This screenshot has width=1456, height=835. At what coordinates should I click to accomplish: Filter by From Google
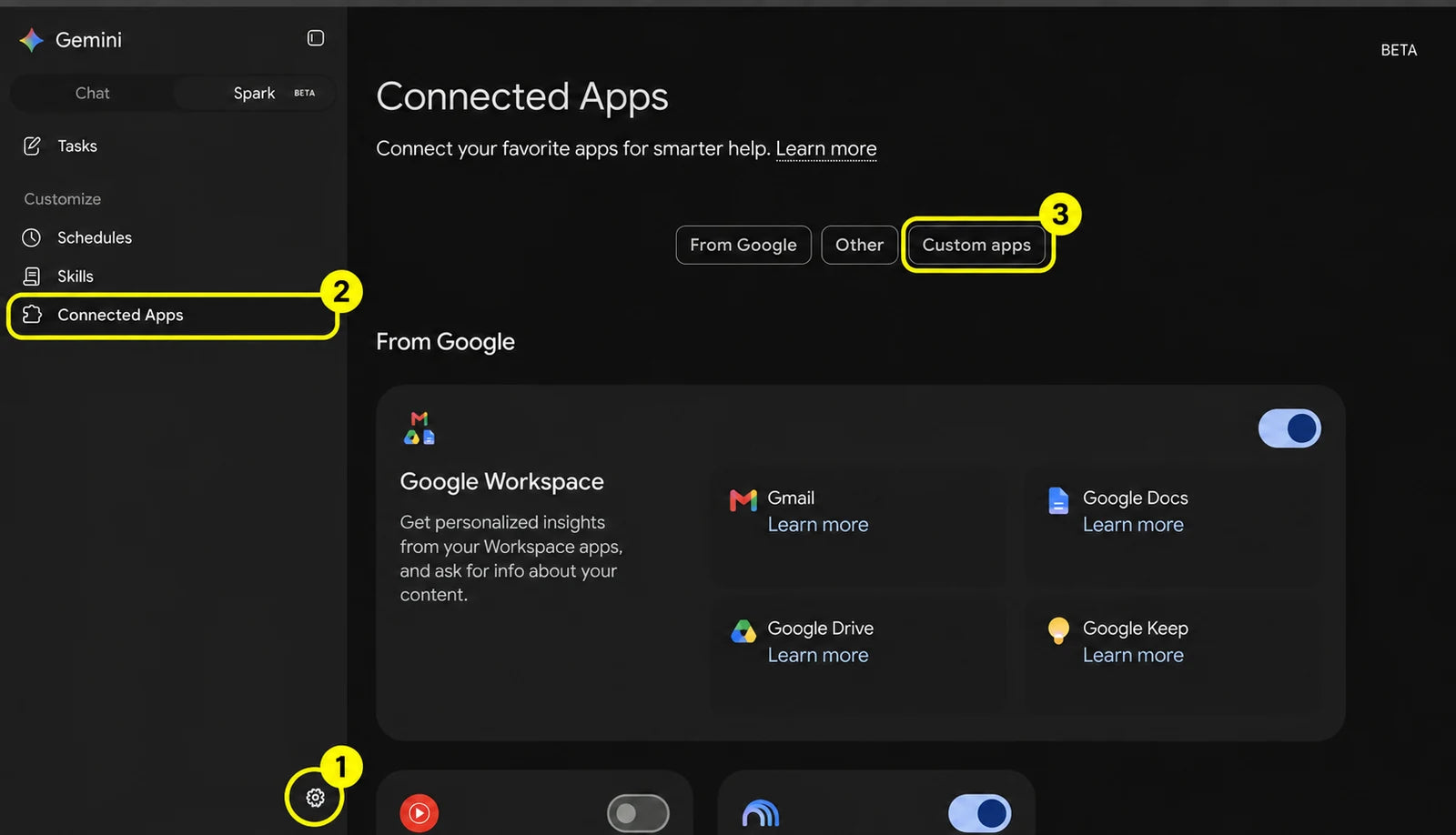pos(743,245)
